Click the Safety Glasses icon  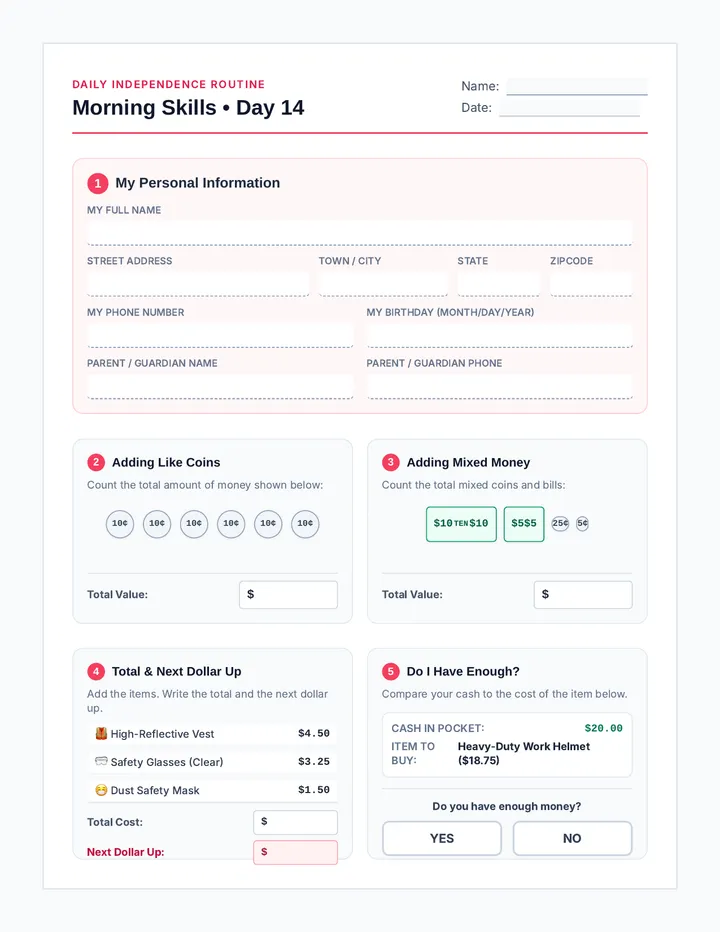[x=101, y=761]
